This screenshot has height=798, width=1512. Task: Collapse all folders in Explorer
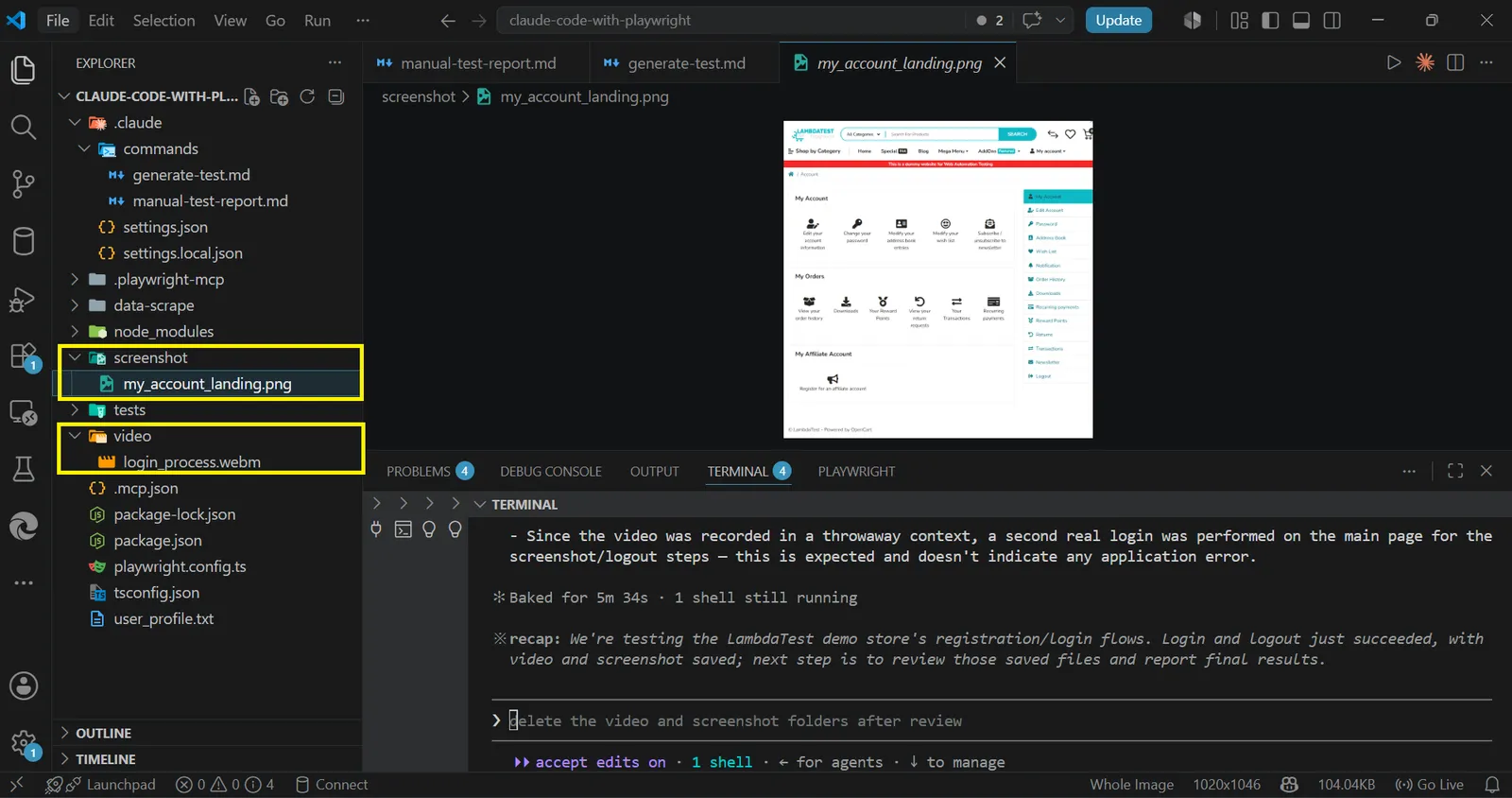[x=335, y=96]
